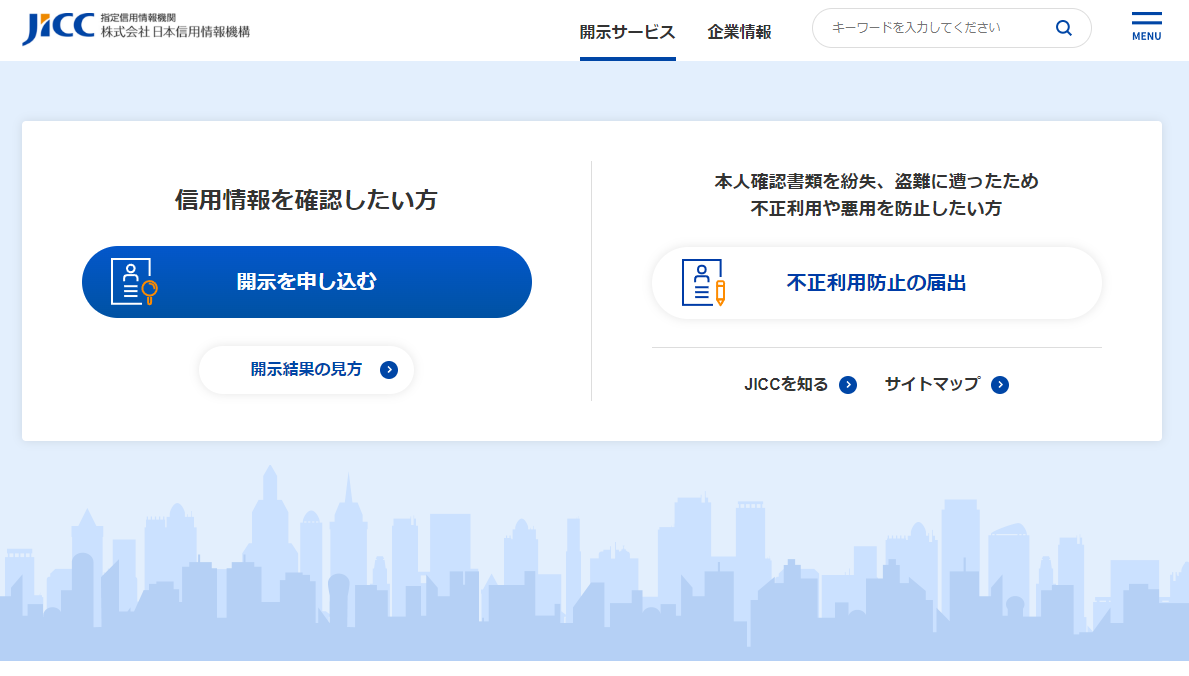
Task: Click the circular arrow icon next to JICCを知る
Action: [x=847, y=385]
